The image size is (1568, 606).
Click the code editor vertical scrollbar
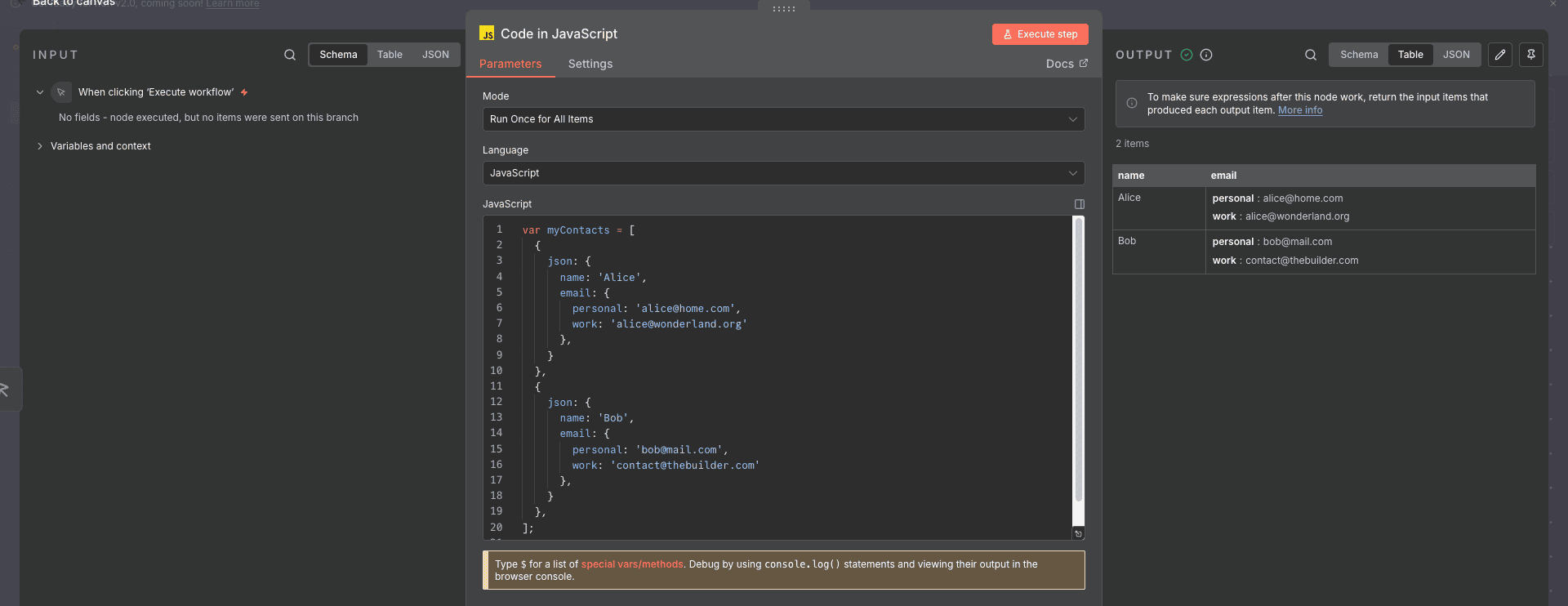tap(1078, 359)
